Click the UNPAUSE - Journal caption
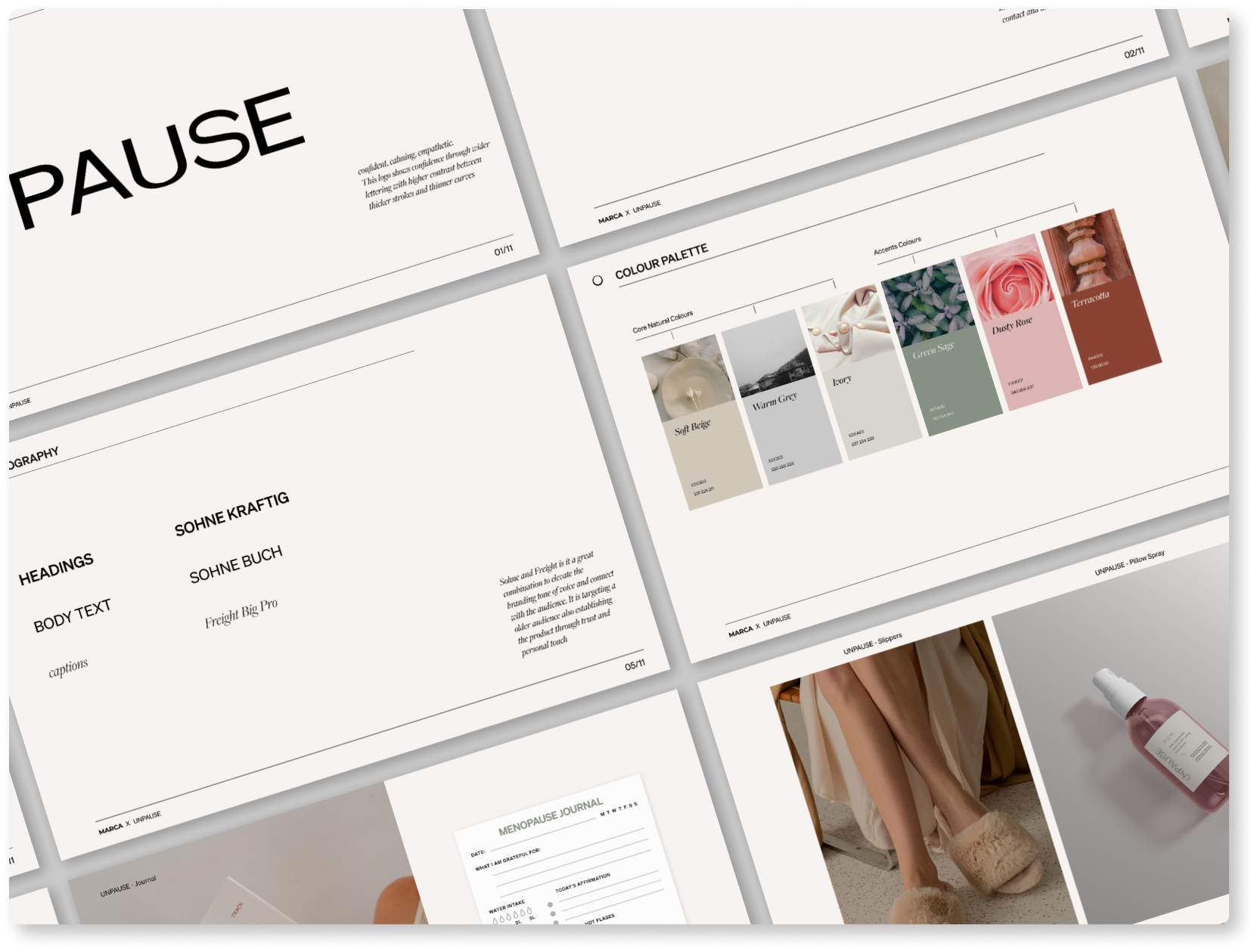Screen dimensions: 1257x952 (128, 887)
